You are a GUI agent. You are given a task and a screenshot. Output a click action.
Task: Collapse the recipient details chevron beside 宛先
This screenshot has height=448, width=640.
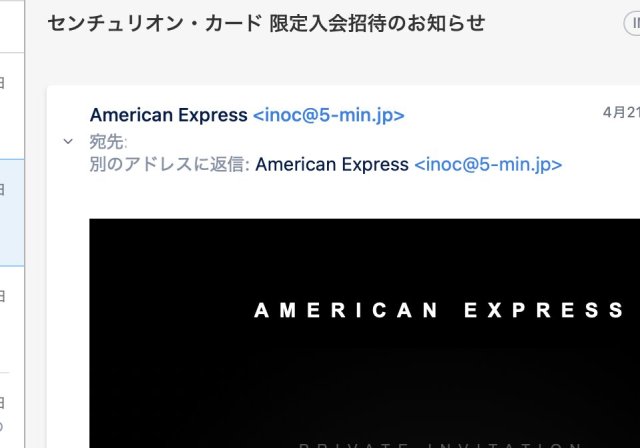point(68,142)
